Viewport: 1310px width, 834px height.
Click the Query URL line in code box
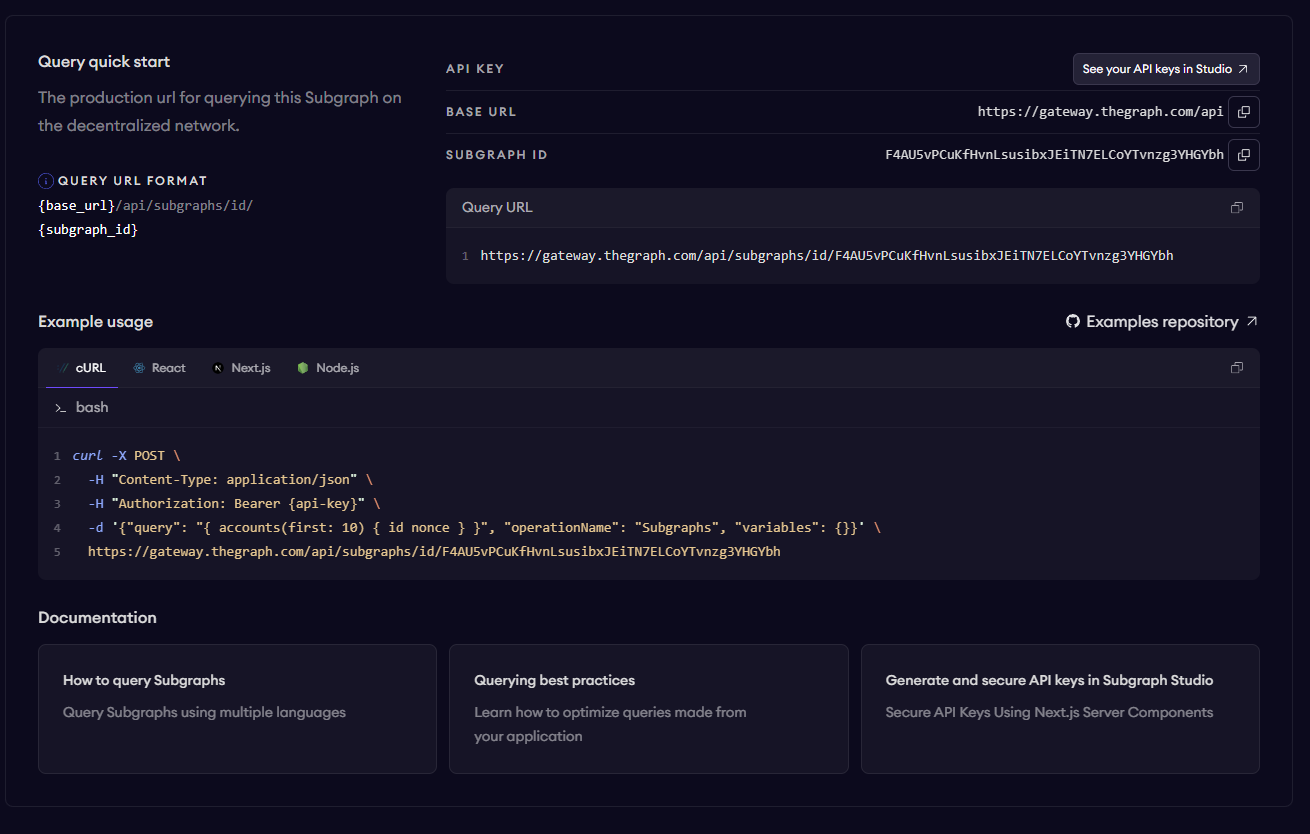[x=827, y=256]
